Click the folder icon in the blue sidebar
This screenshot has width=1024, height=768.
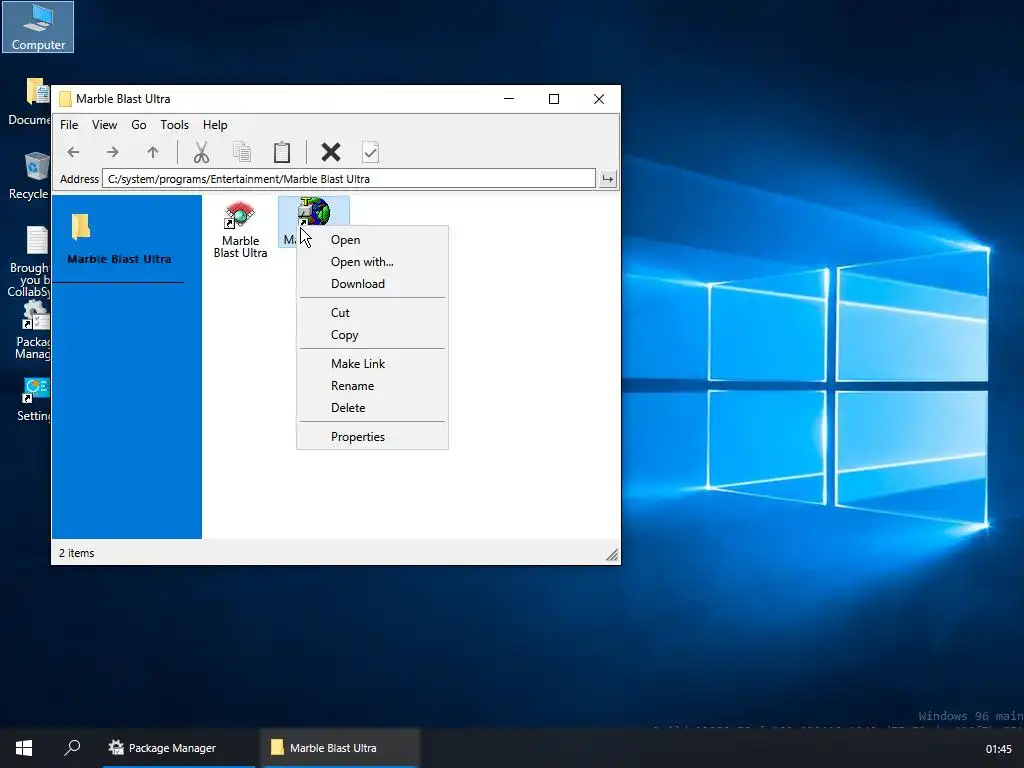click(x=80, y=227)
